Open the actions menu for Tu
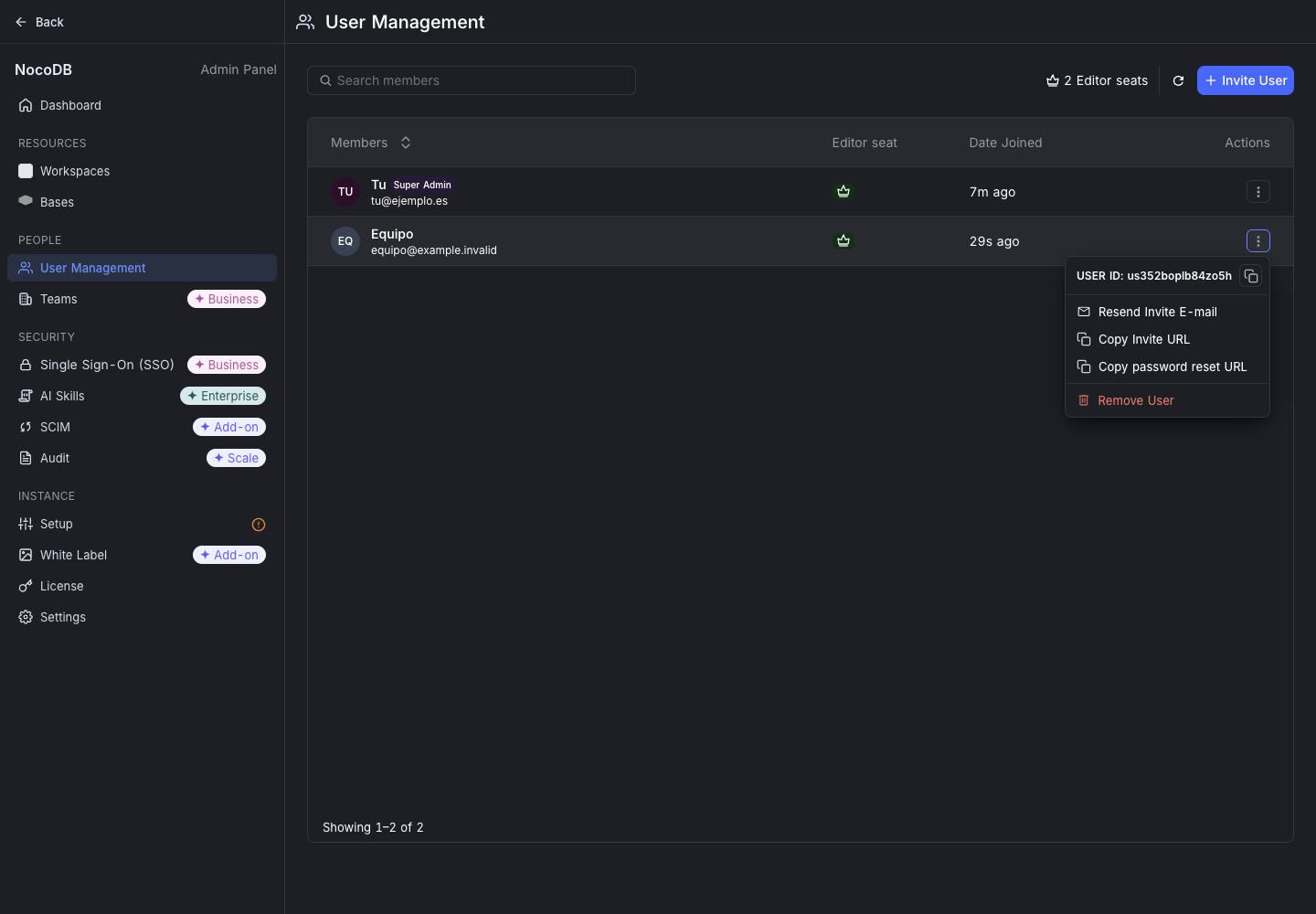Image resolution: width=1316 pixels, height=914 pixels. click(1258, 192)
